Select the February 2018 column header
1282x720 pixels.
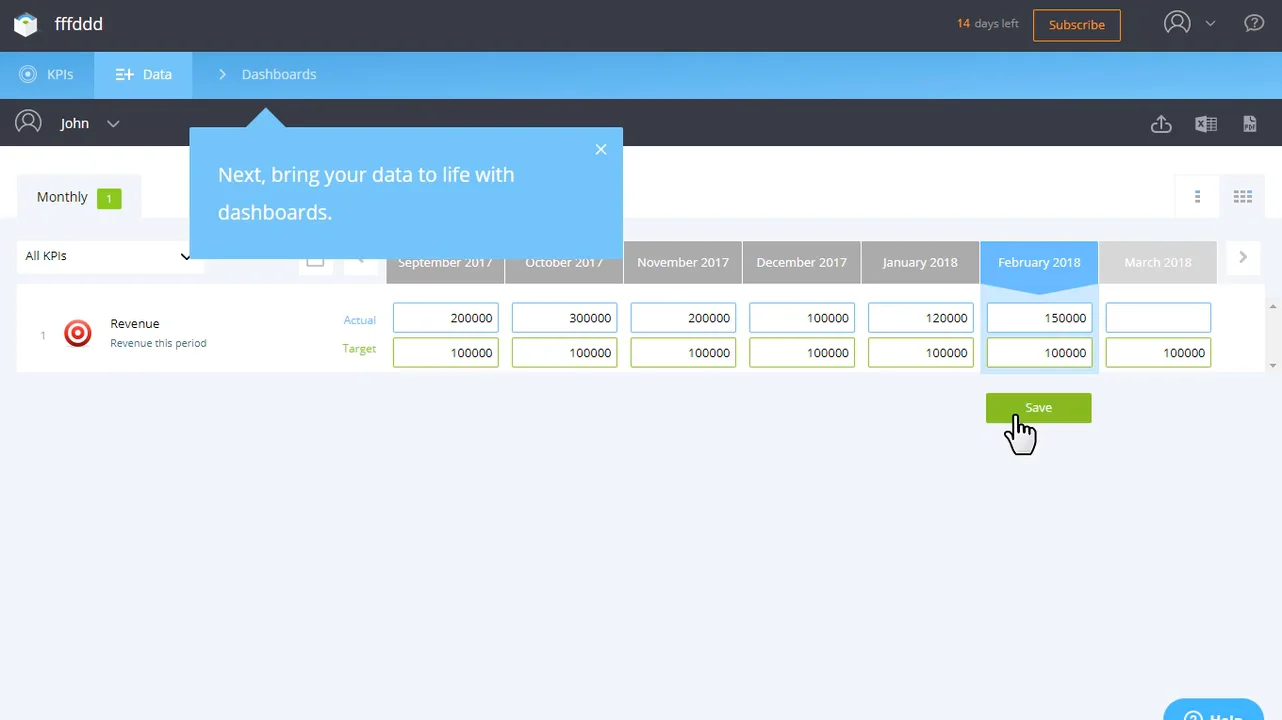tap(1039, 262)
